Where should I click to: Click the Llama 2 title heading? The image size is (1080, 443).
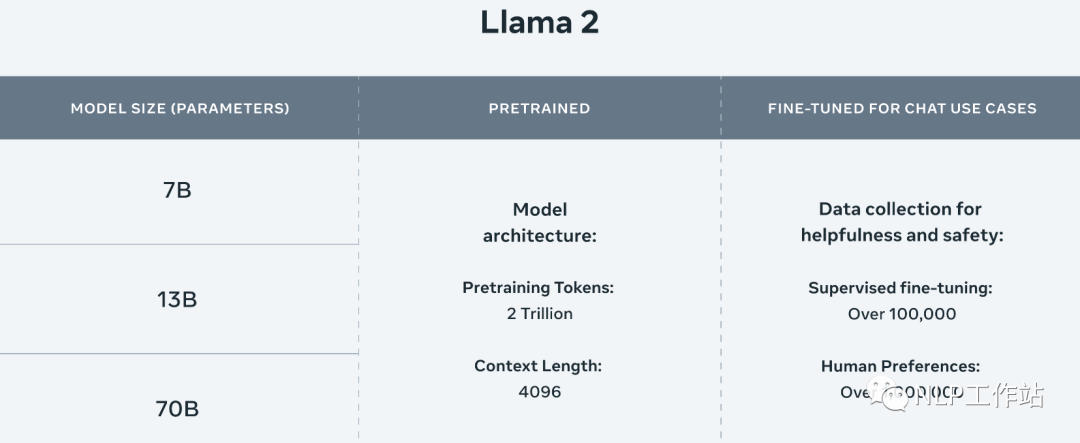tap(540, 22)
